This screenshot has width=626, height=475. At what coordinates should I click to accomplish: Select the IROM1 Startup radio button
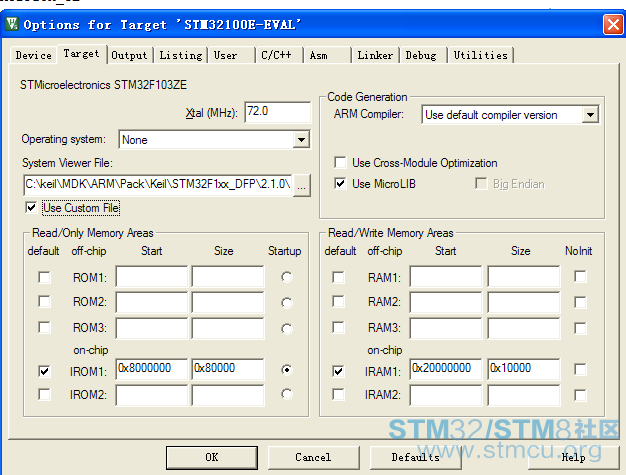[287, 370]
